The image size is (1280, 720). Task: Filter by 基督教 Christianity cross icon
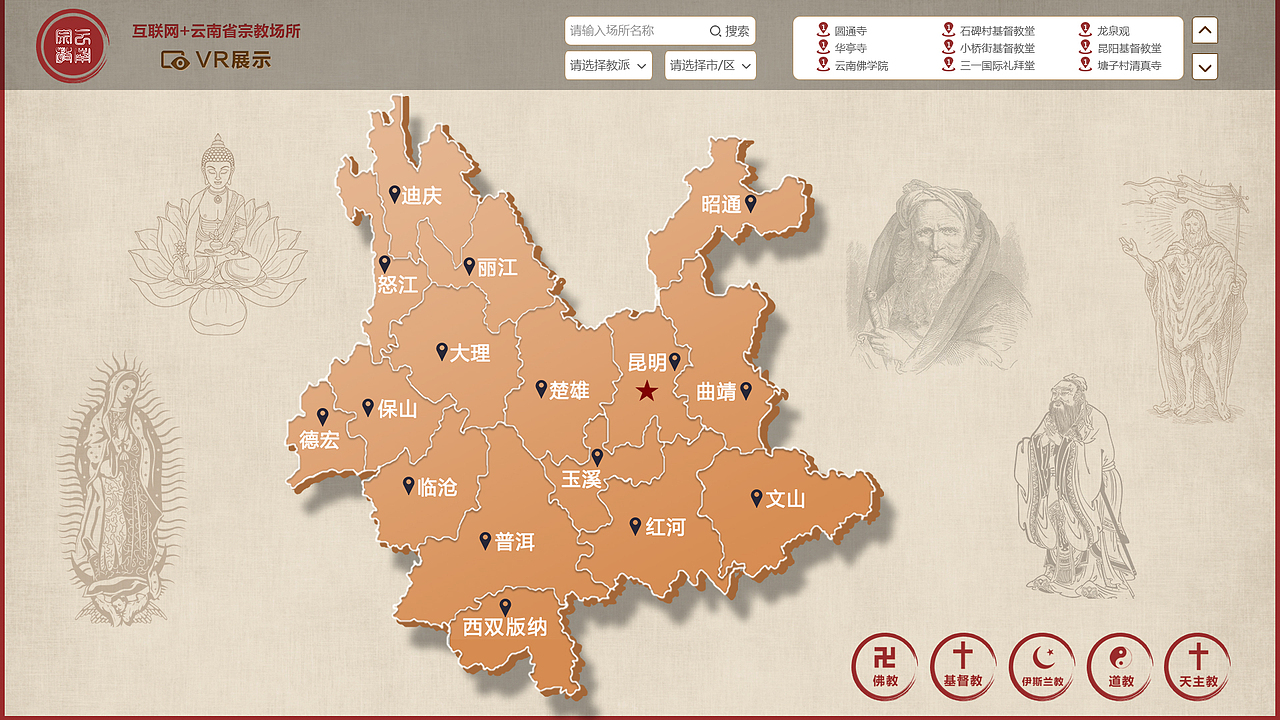pyautogui.click(x=963, y=666)
